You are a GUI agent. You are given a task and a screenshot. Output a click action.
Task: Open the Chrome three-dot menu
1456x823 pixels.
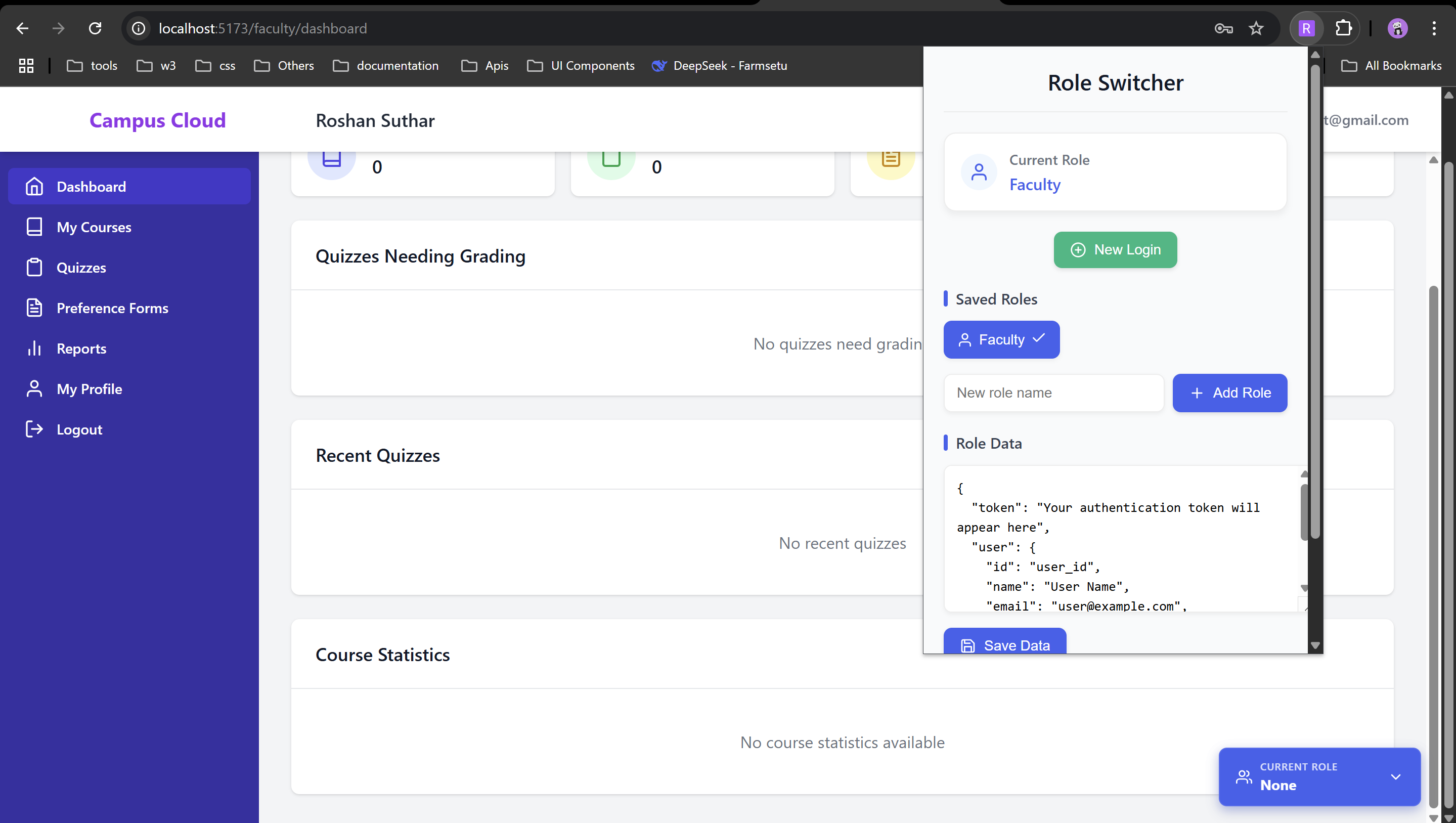1434,28
